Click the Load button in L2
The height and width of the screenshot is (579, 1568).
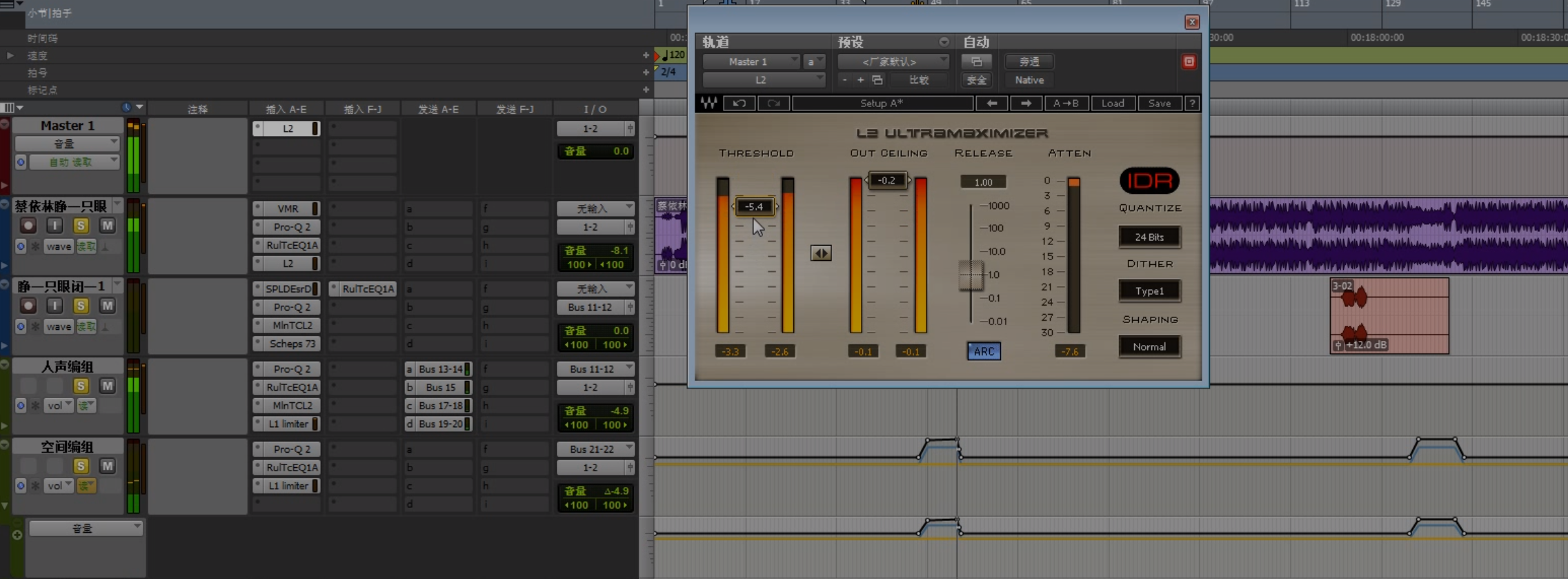tap(1112, 104)
